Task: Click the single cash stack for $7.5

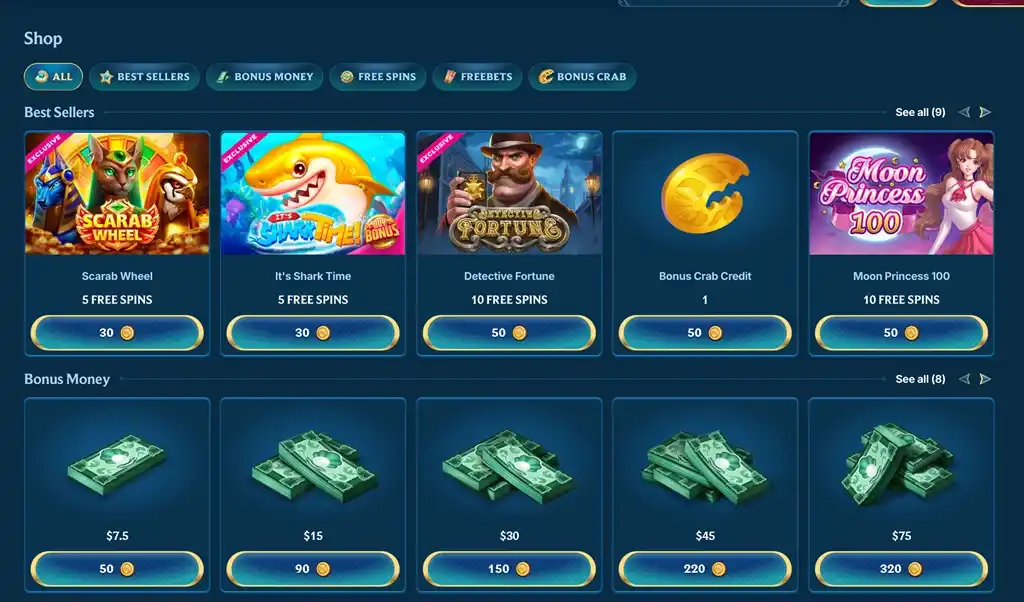Action: pos(117,465)
